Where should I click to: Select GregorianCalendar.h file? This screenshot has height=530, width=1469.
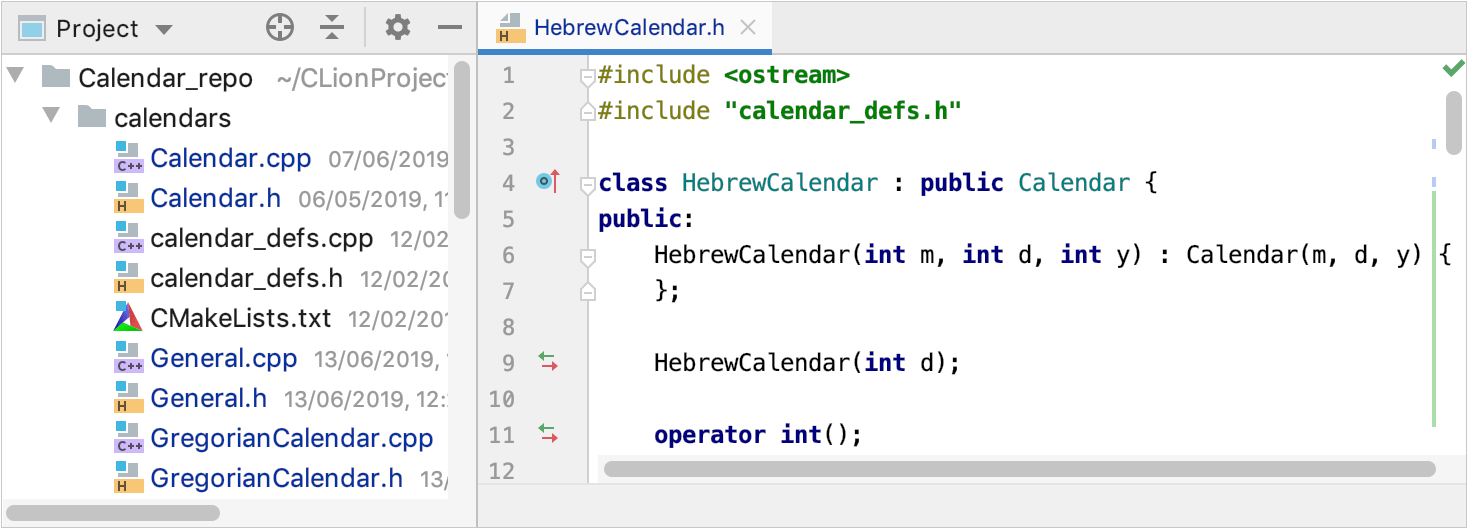276,478
